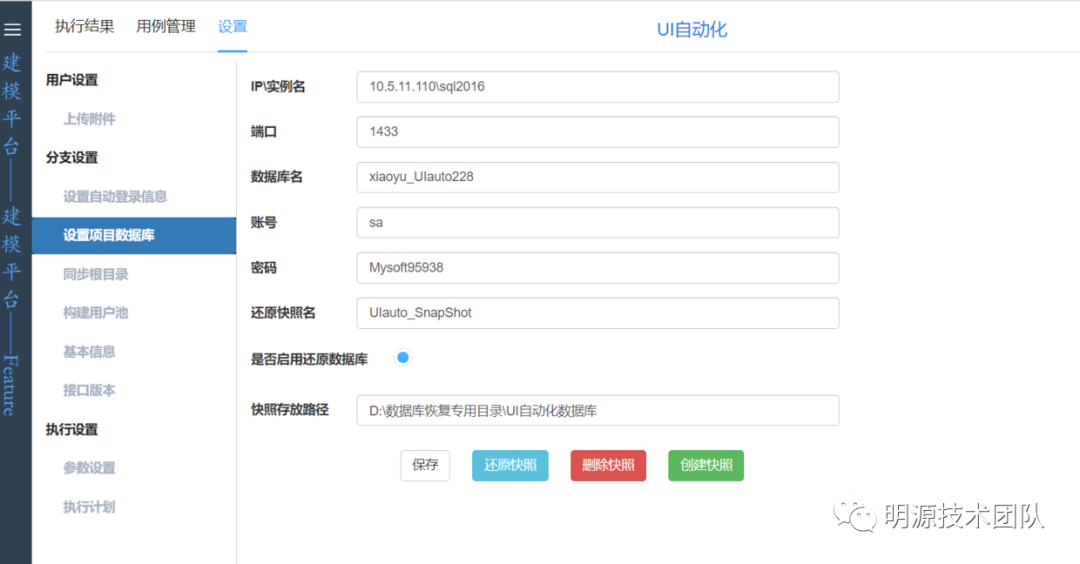
Task: Focus the 端口 input with 1433
Action: coord(598,132)
